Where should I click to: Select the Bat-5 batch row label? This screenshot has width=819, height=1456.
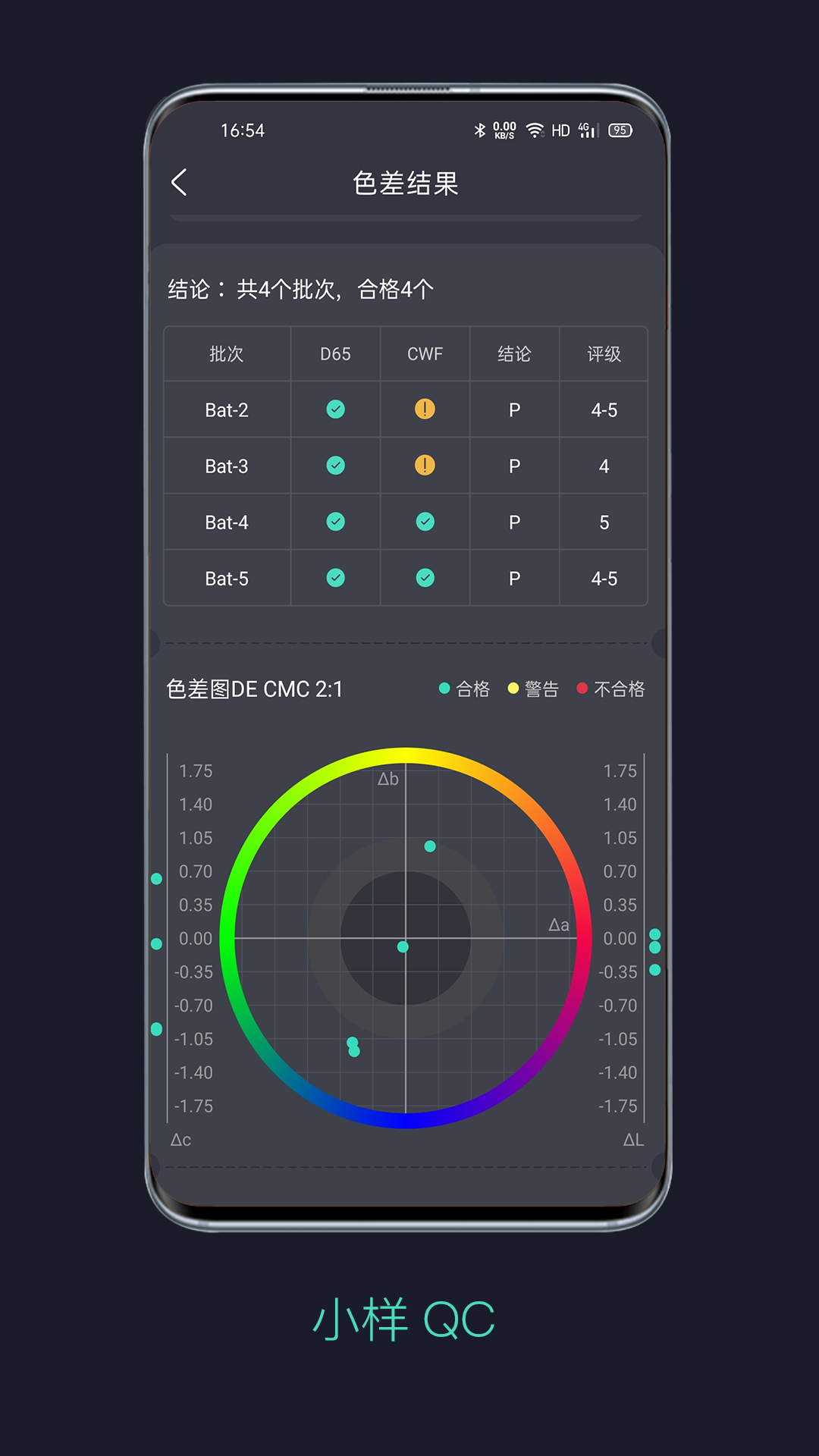tap(227, 579)
